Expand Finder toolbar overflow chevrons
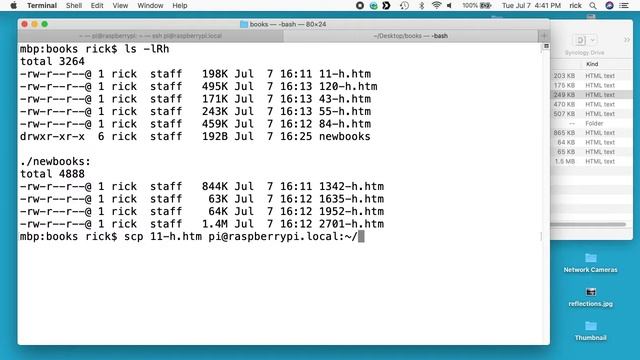Image resolution: width=640 pixels, height=360 pixels. [627, 40]
